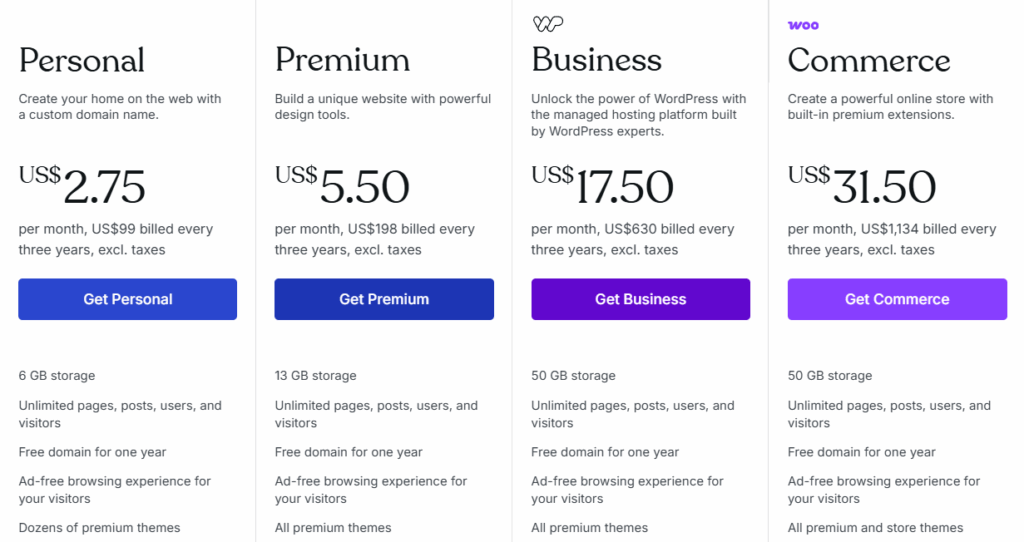
Task: Click All premium and store themes feature
Action: pos(875,528)
